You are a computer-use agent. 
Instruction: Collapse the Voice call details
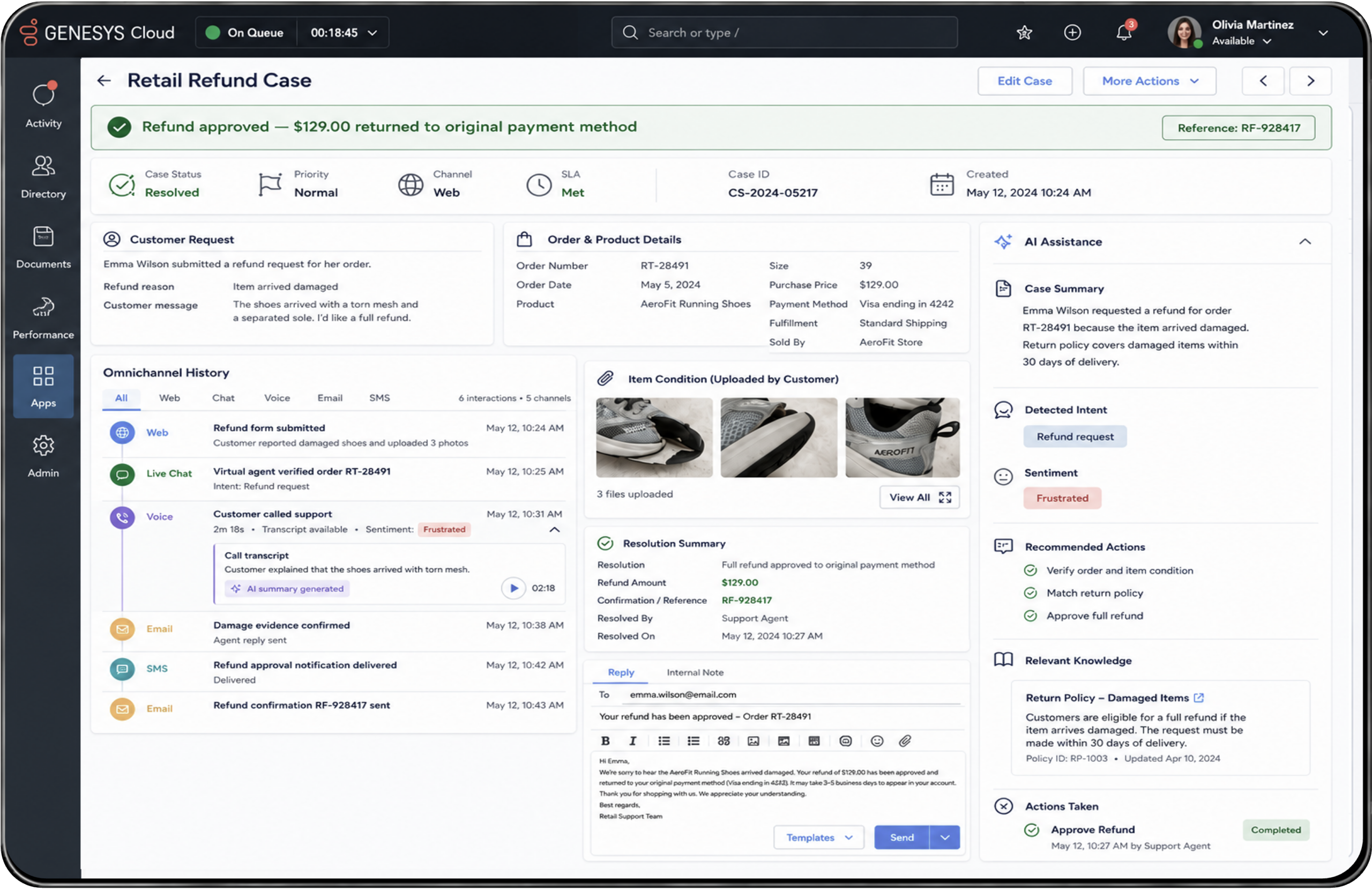[555, 529]
